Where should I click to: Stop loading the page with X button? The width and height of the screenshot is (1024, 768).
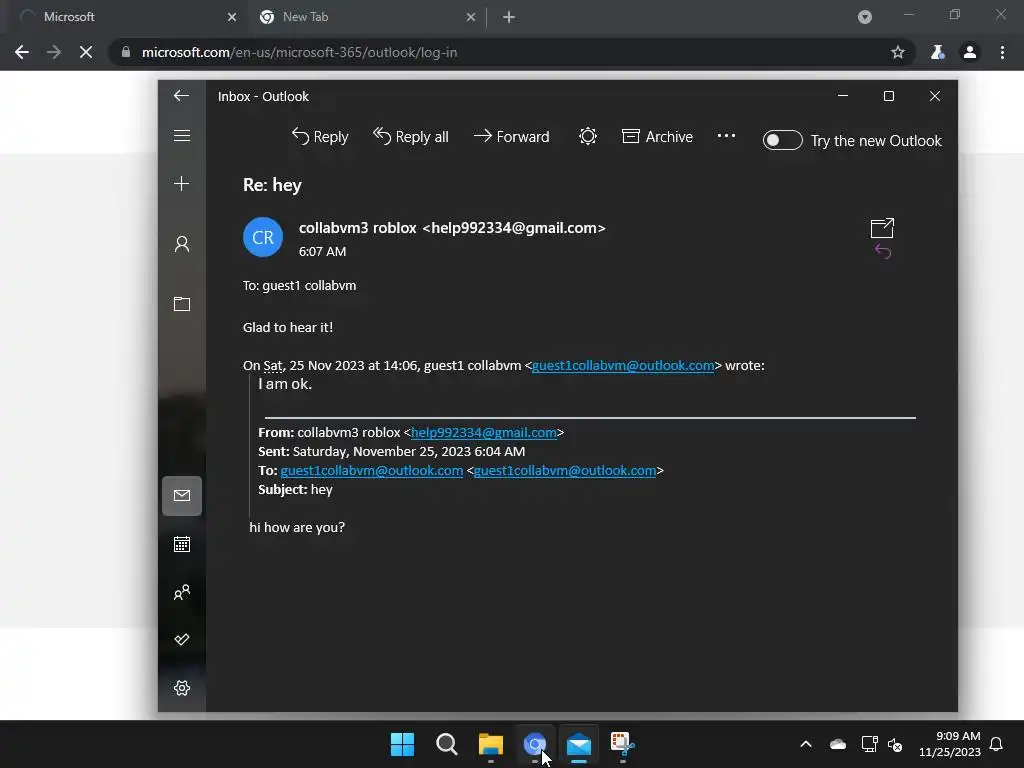point(86,52)
